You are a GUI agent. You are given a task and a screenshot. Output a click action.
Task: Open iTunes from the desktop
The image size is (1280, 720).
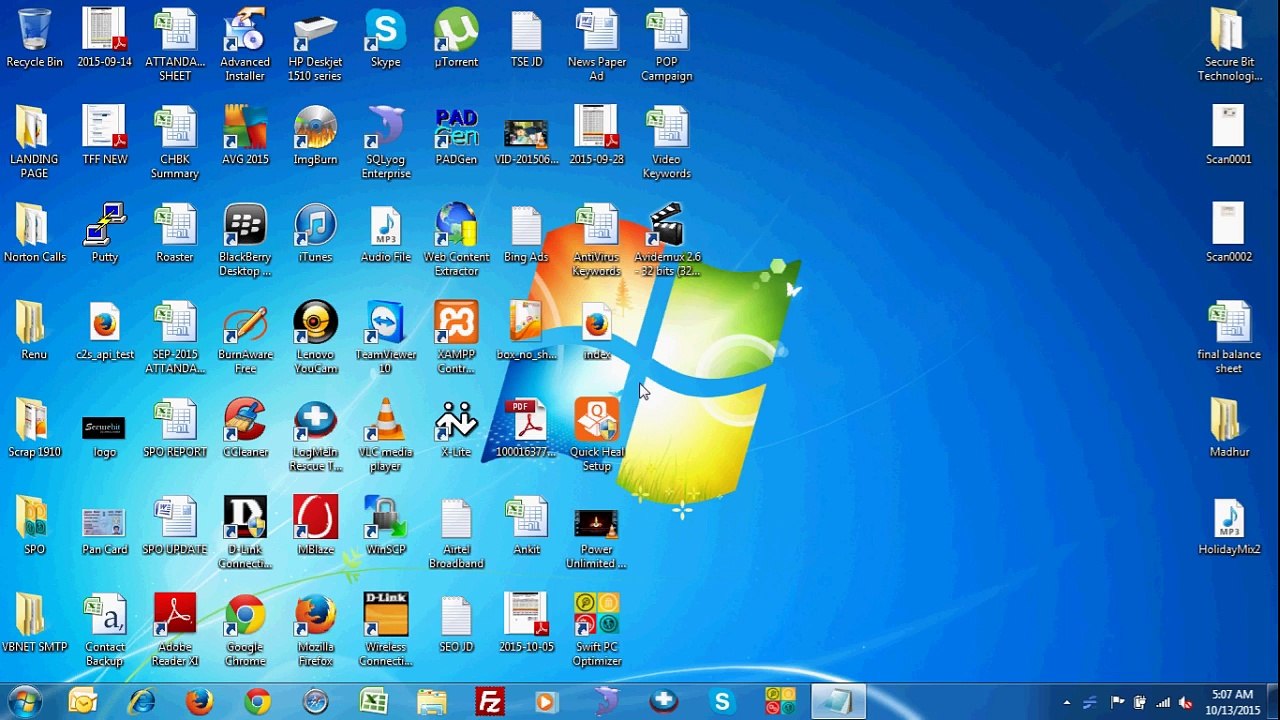click(x=315, y=233)
